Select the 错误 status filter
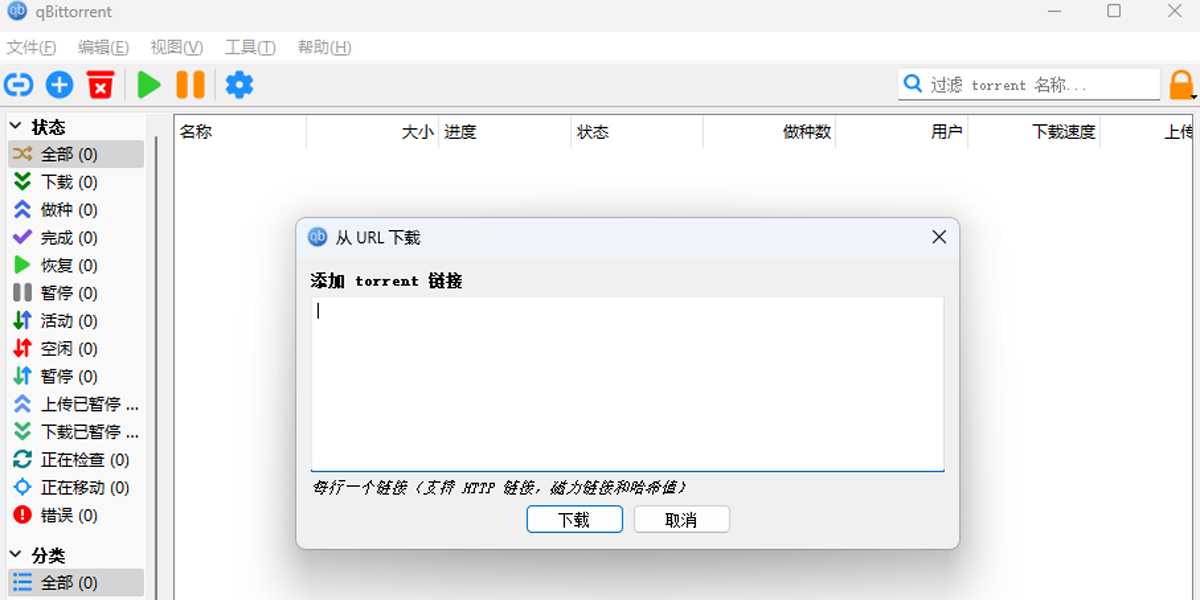 tap(60, 515)
